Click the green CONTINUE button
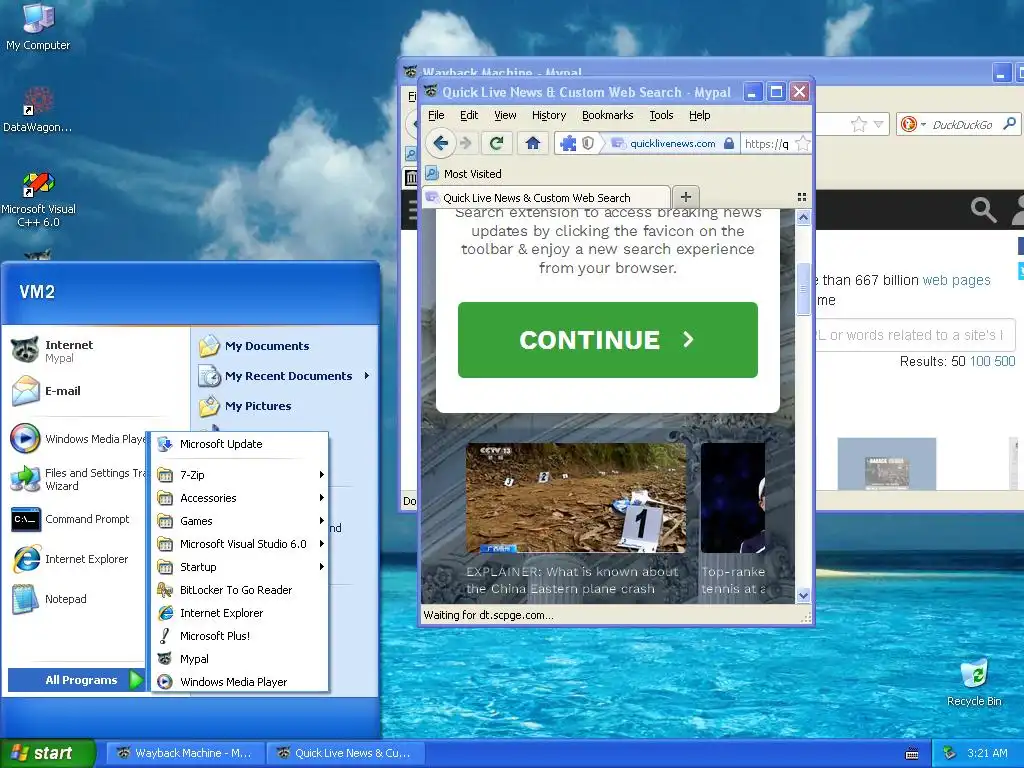Image resolution: width=1024 pixels, height=768 pixels. pos(607,340)
